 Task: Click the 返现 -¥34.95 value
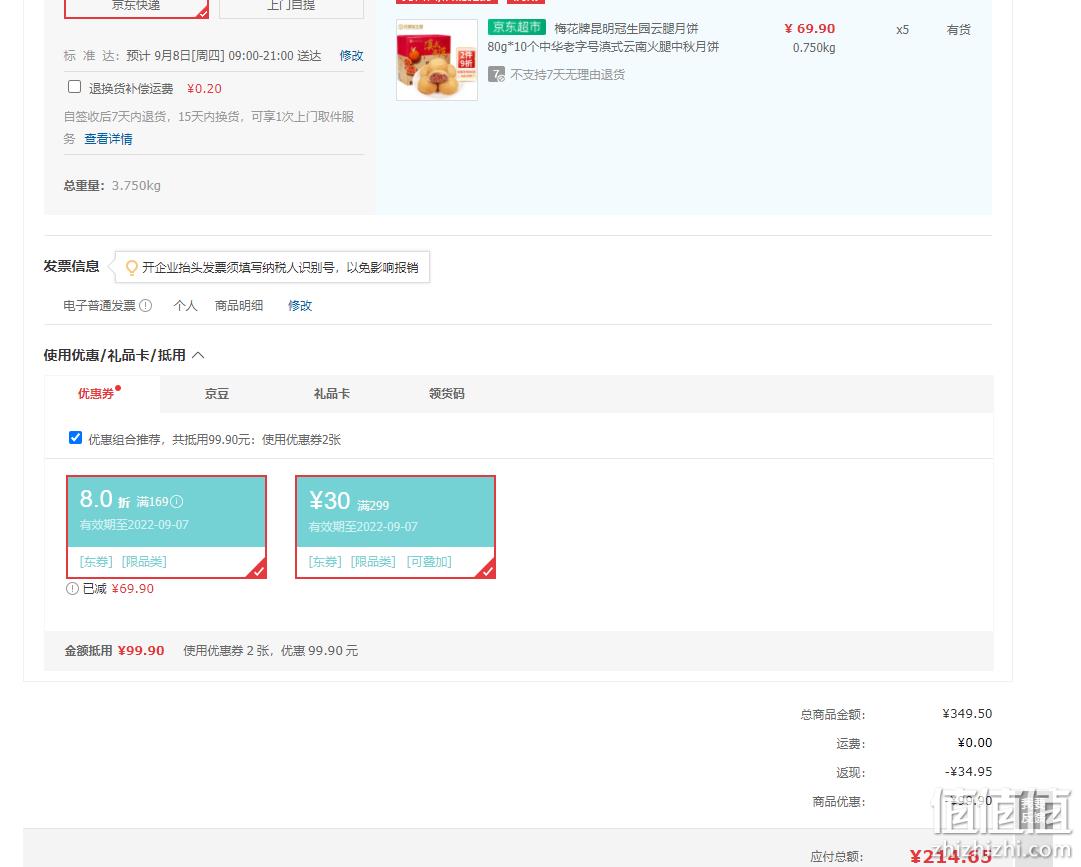pos(968,772)
